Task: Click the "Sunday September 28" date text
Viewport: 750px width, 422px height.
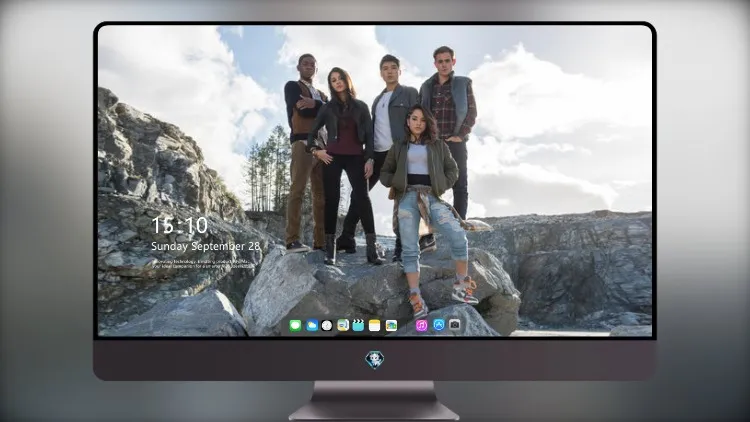Action: coord(206,246)
